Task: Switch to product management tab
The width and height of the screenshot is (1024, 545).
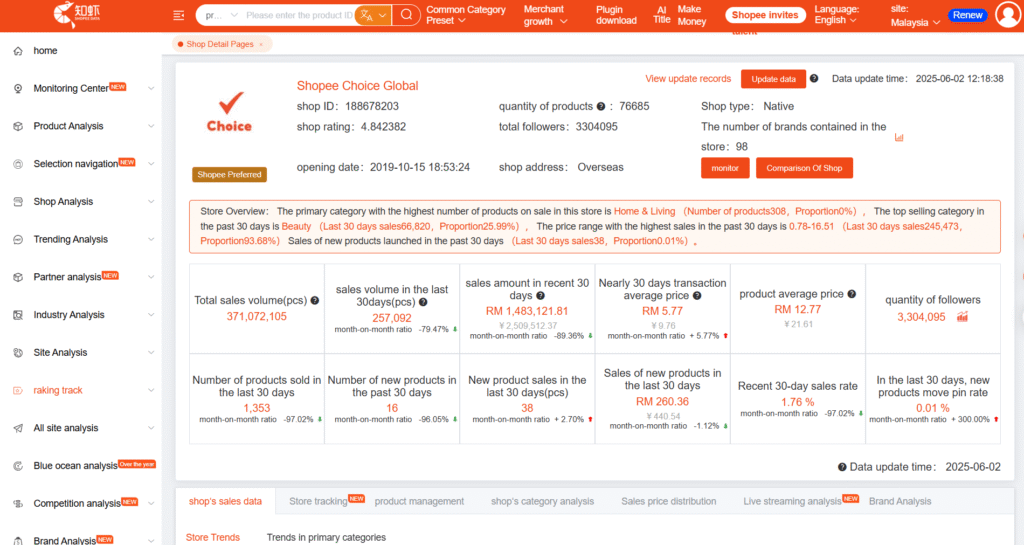Action: (x=419, y=501)
